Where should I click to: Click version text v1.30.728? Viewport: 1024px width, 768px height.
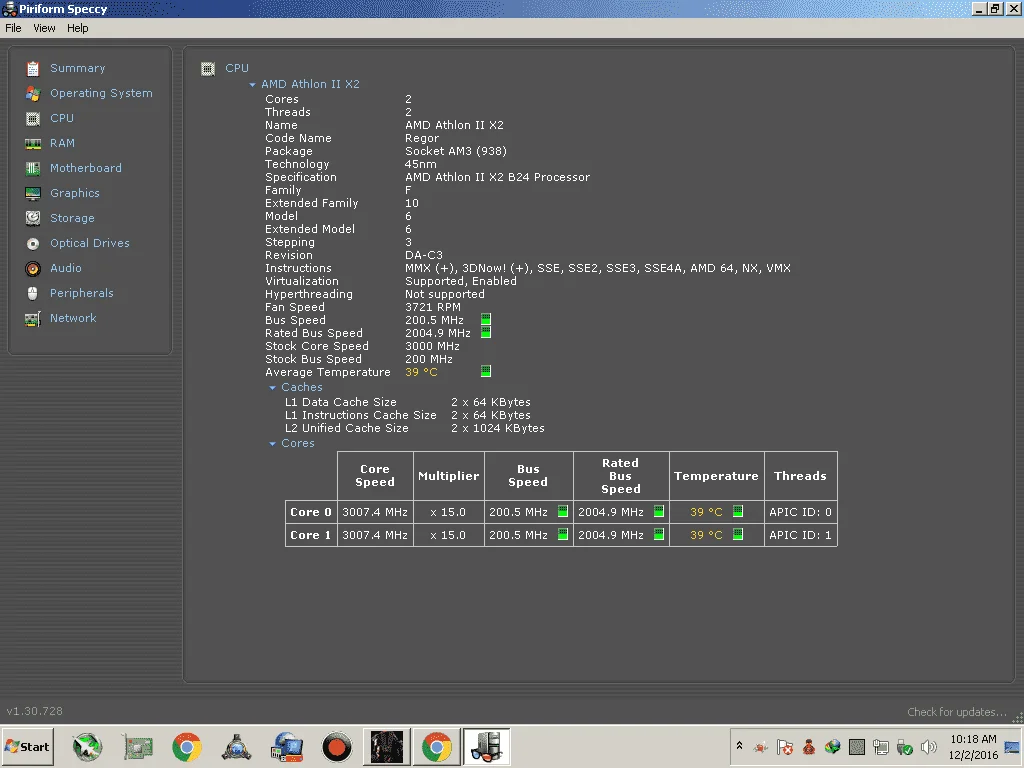tap(35, 711)
